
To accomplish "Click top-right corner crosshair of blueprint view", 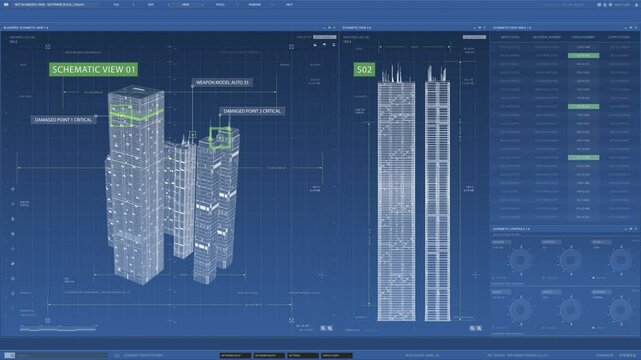I will [x=291, y=47].
